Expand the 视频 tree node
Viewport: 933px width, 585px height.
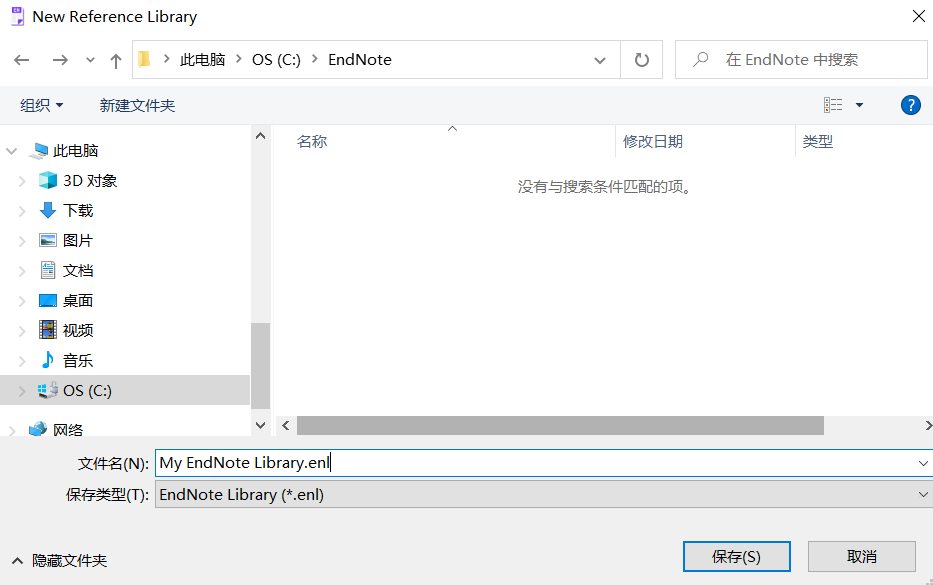(x=22, y=331)
